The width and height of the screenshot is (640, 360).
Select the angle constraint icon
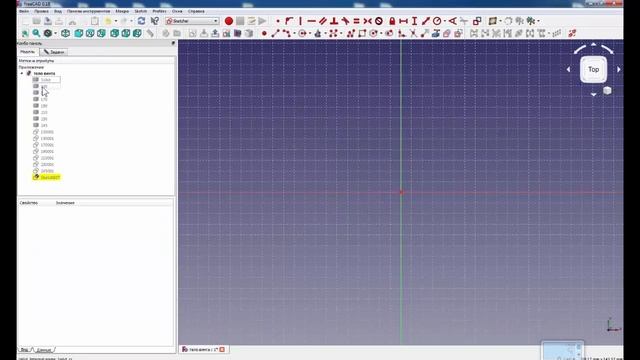coord(452,21)
